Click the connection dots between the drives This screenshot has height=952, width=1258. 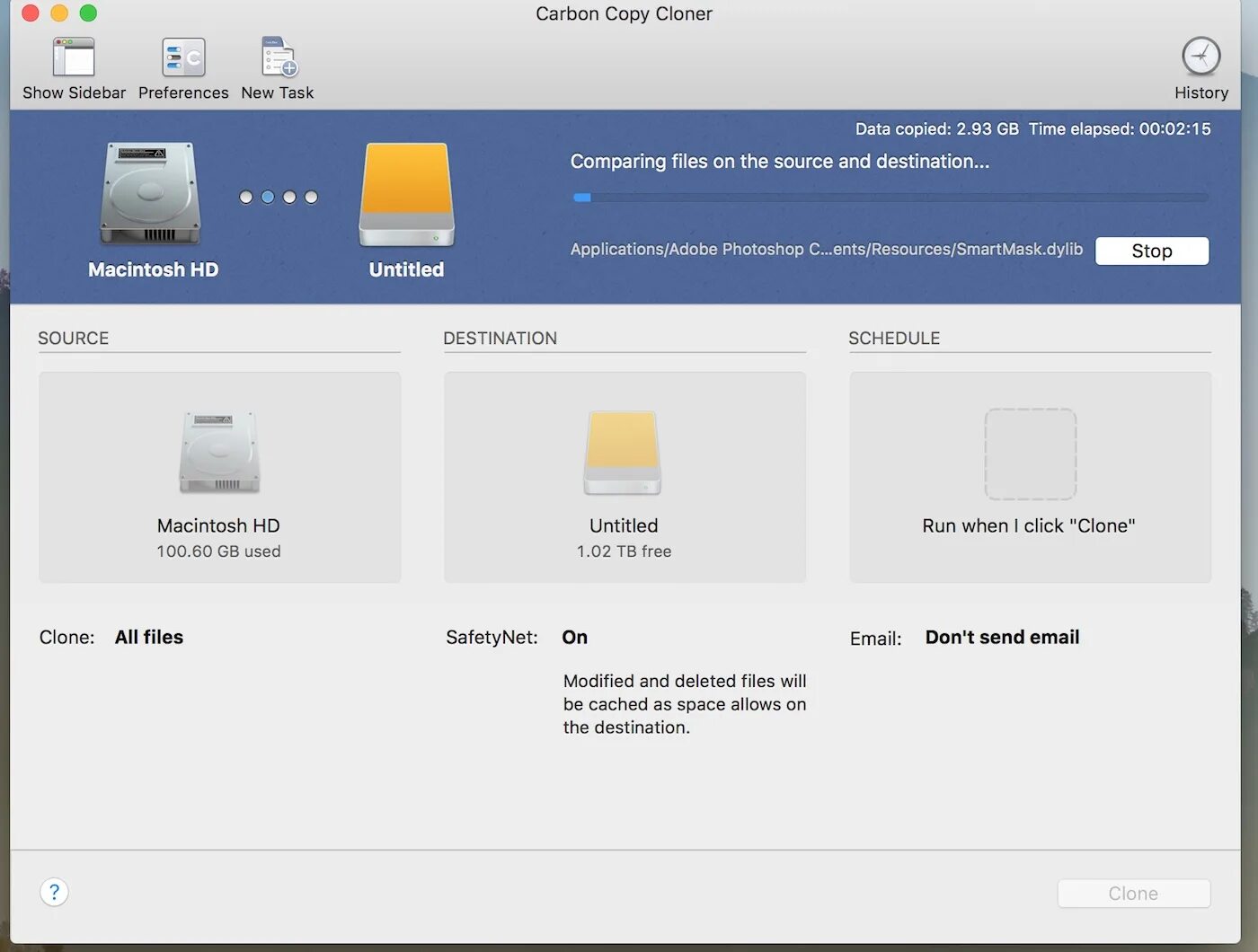coord(278,197)
